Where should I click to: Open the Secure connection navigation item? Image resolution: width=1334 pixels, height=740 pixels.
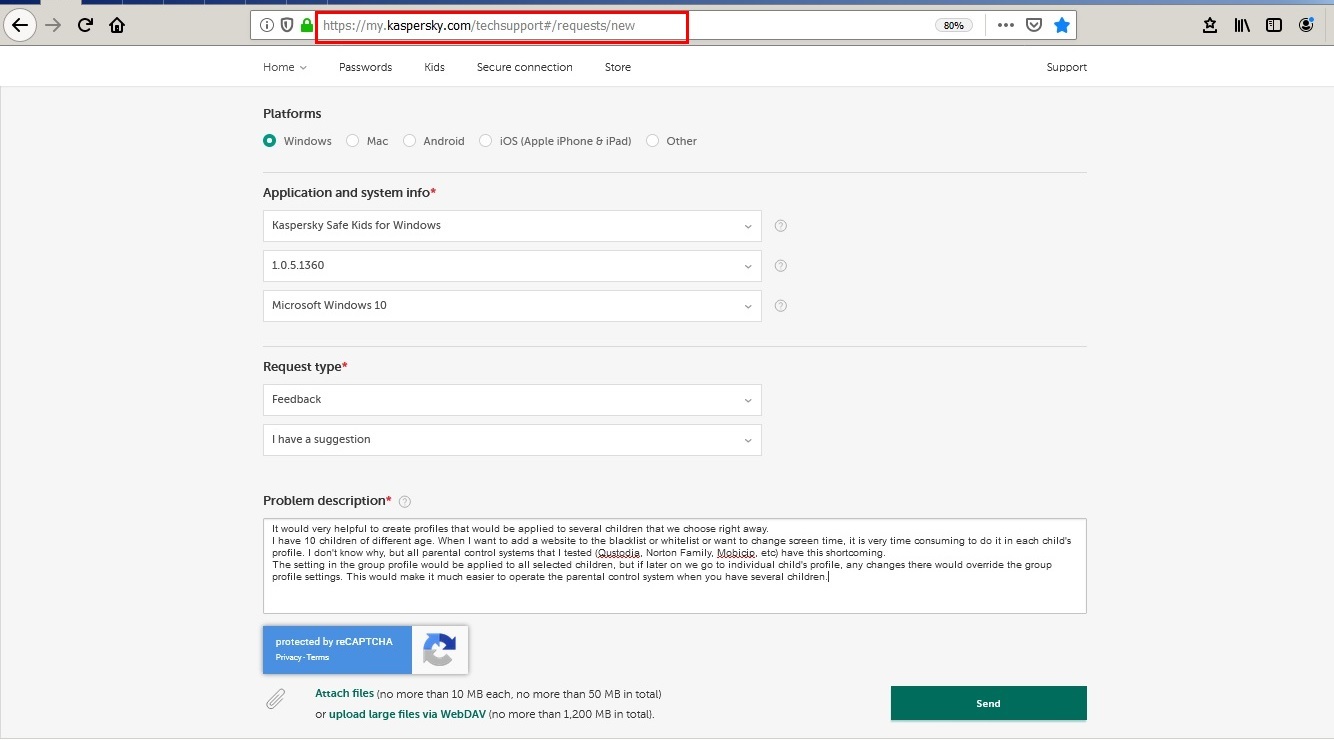coord(524,67)
